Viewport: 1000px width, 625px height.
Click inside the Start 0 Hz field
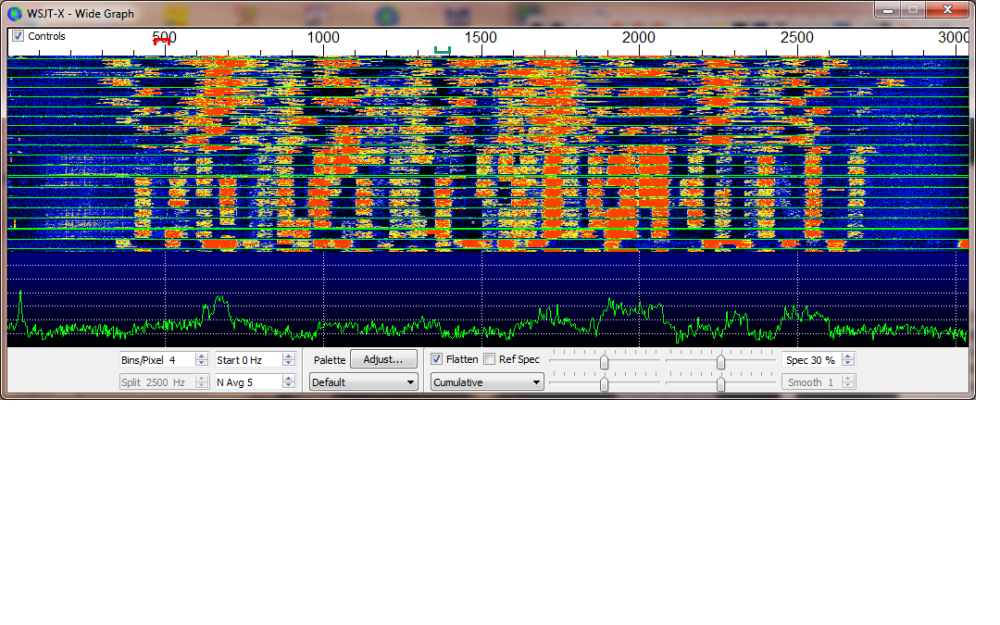[249, 360]
